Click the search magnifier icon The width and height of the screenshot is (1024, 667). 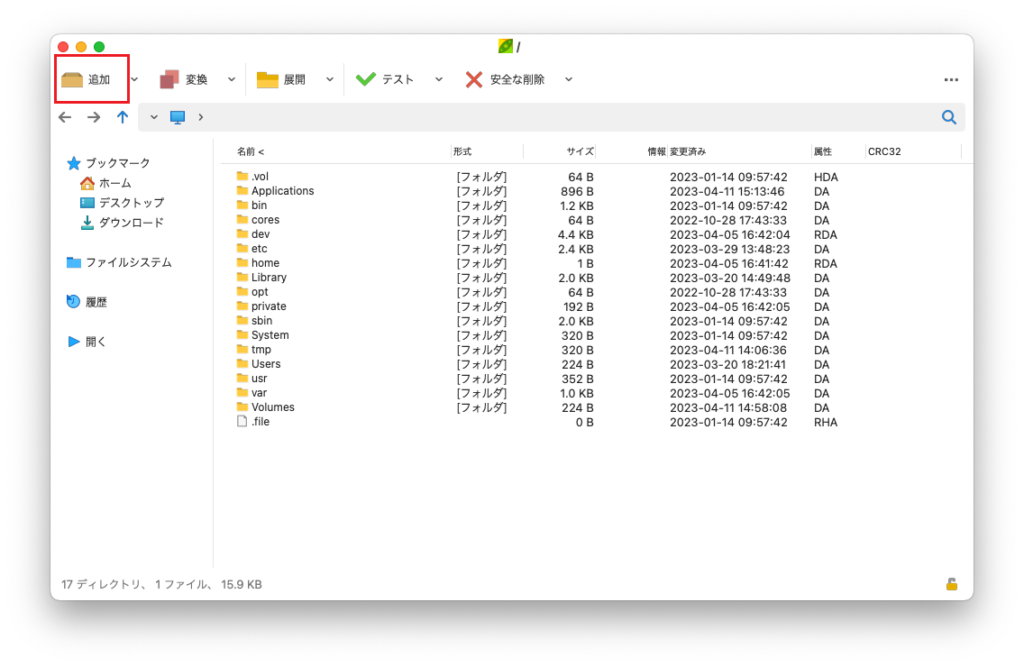(949, 118)
